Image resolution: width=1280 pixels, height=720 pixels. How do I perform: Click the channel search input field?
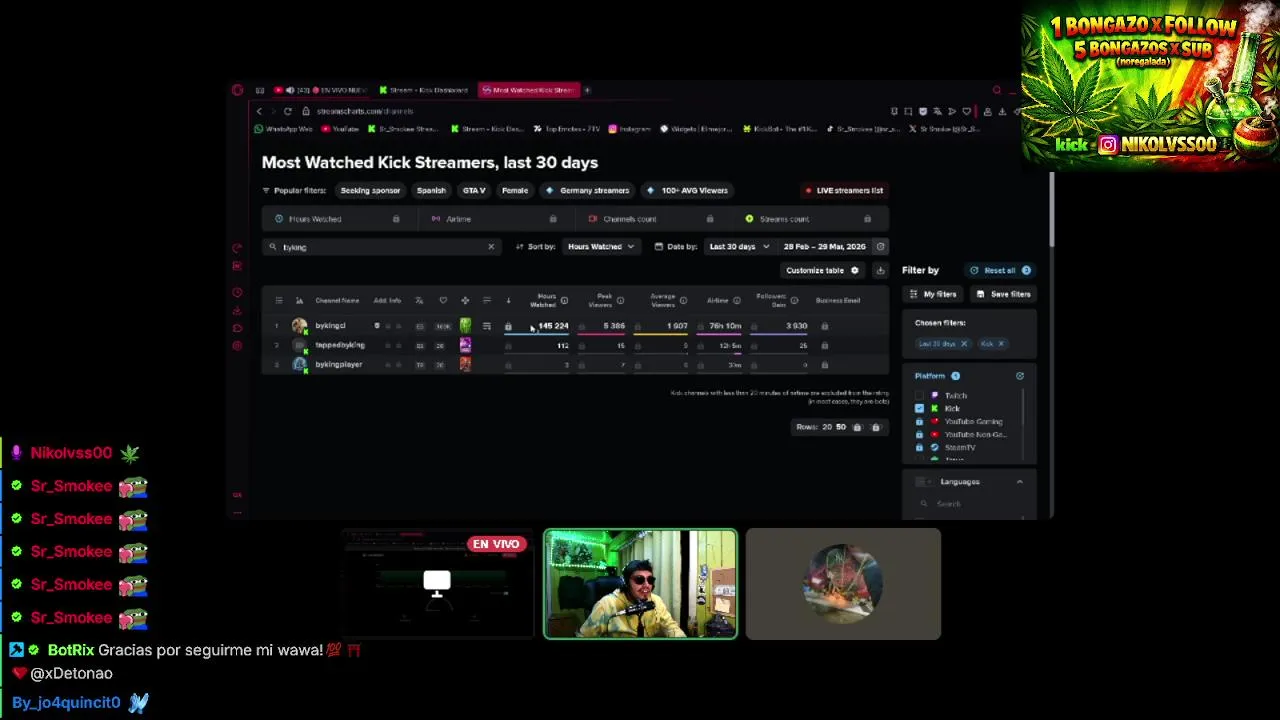380,246
